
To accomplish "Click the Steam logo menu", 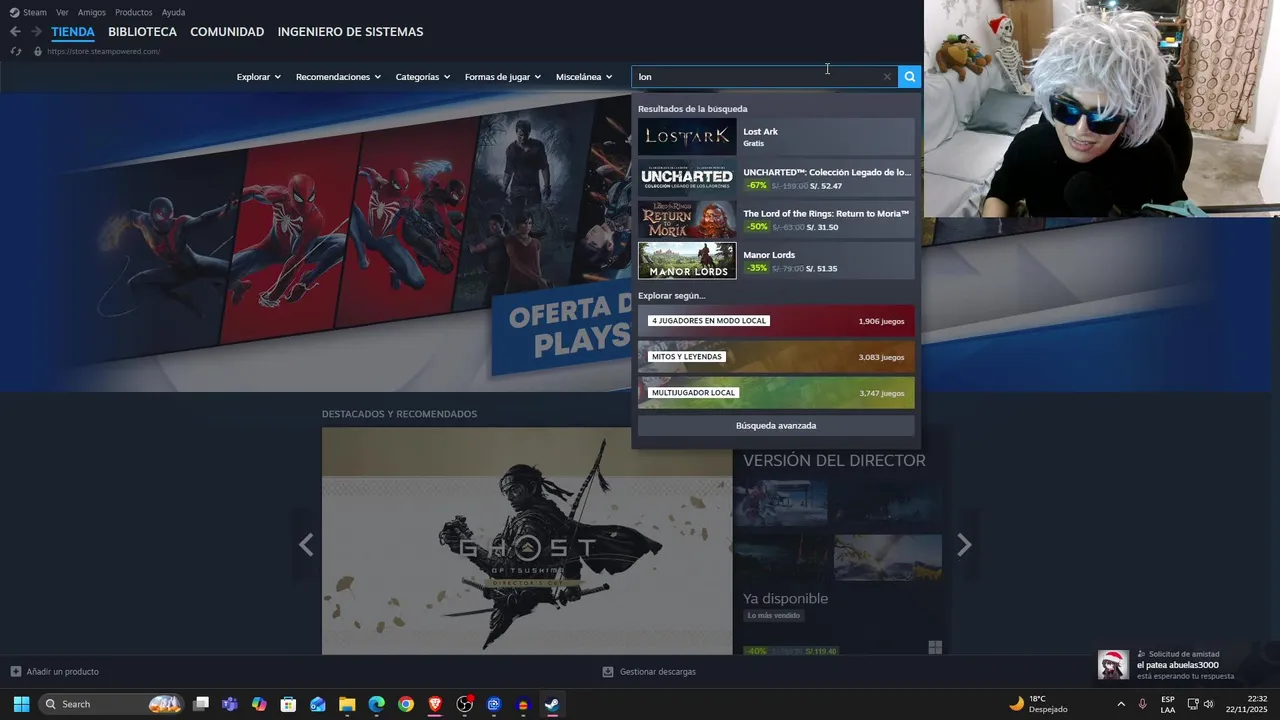I will pos(28,12).
